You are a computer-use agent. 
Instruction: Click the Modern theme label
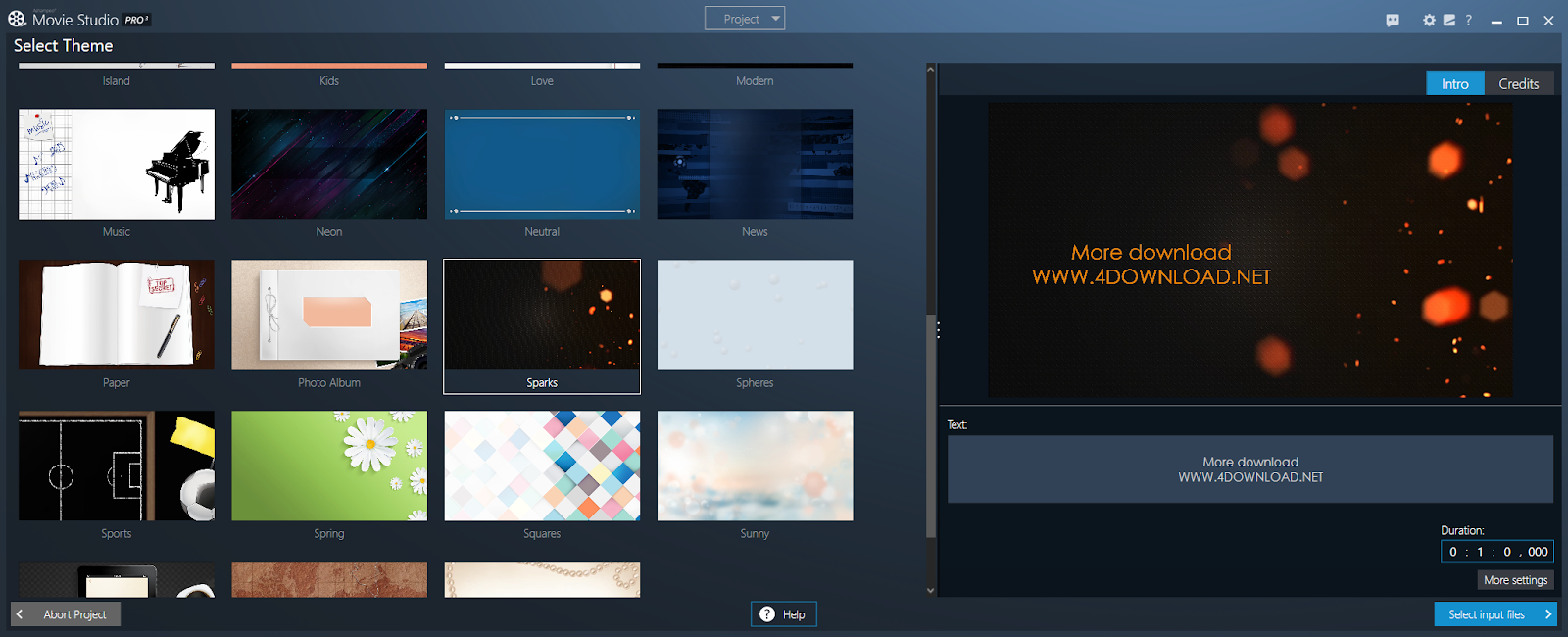(x=755, y=81)
